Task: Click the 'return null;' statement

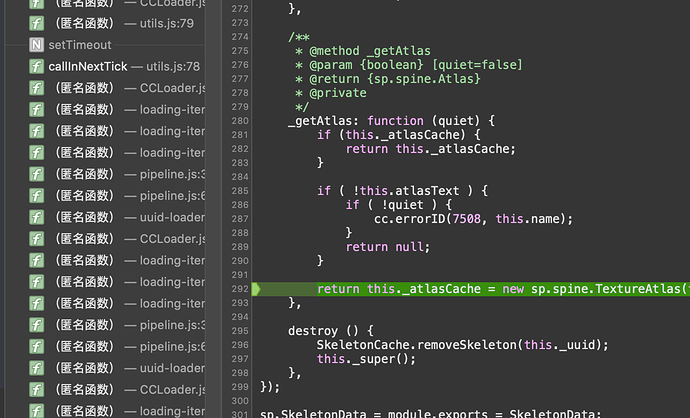Action: click(x=388, y=247)
